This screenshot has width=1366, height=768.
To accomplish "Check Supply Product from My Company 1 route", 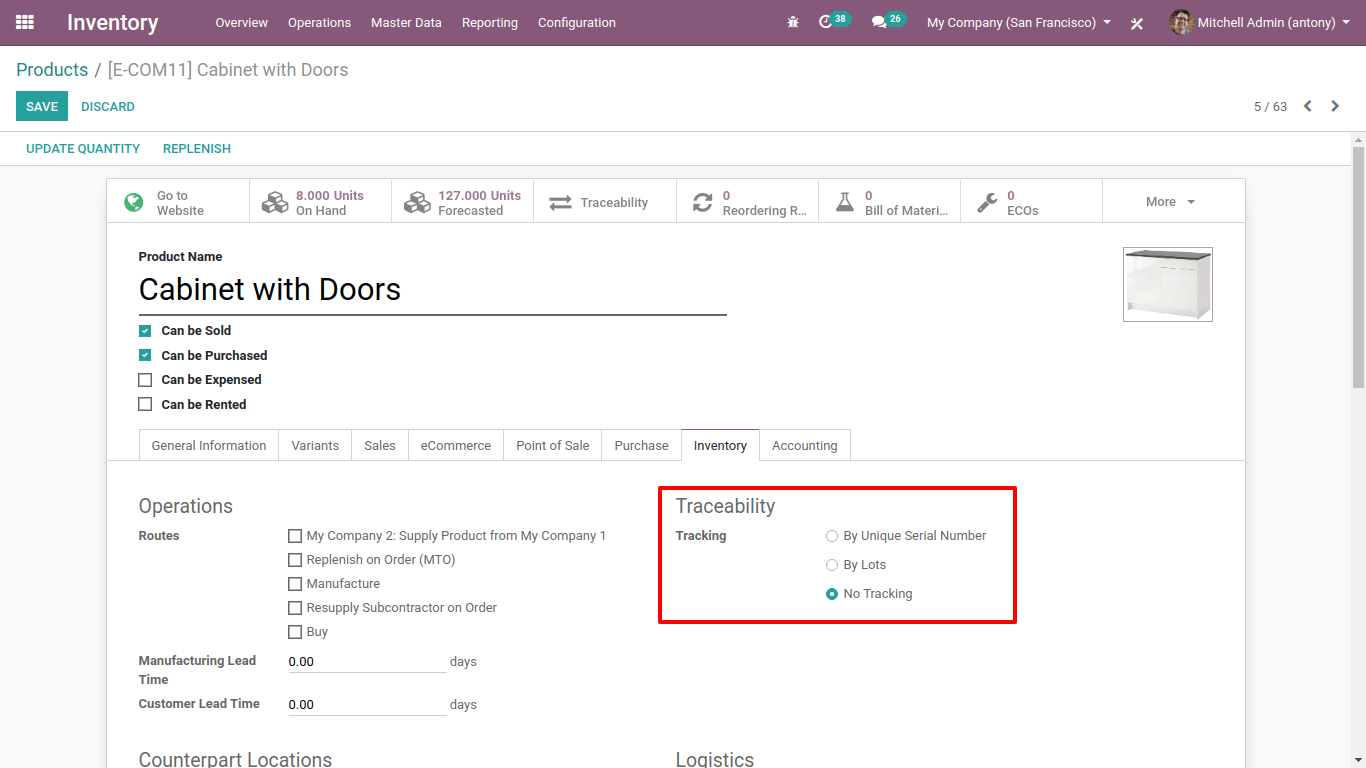I will [295, 536].
